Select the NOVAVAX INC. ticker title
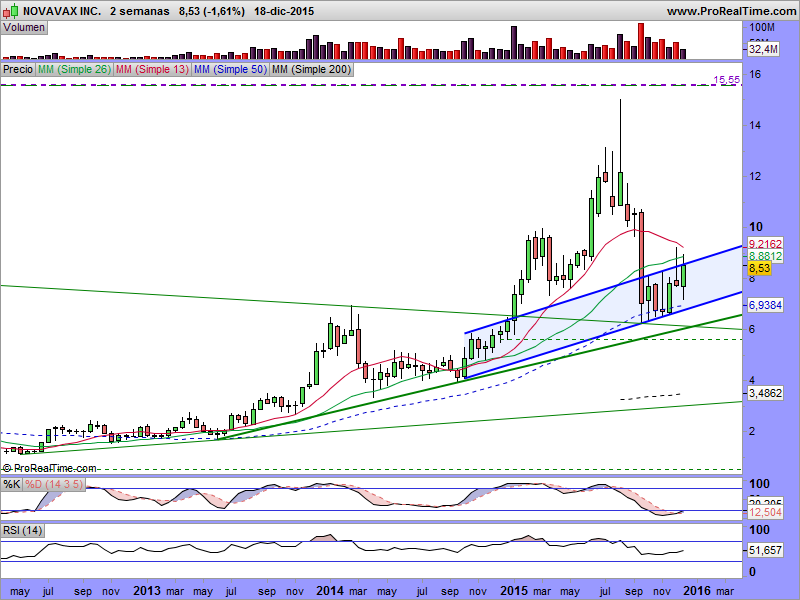The height and width of the screenshot is (600, 800). click(x=62, y=11)
